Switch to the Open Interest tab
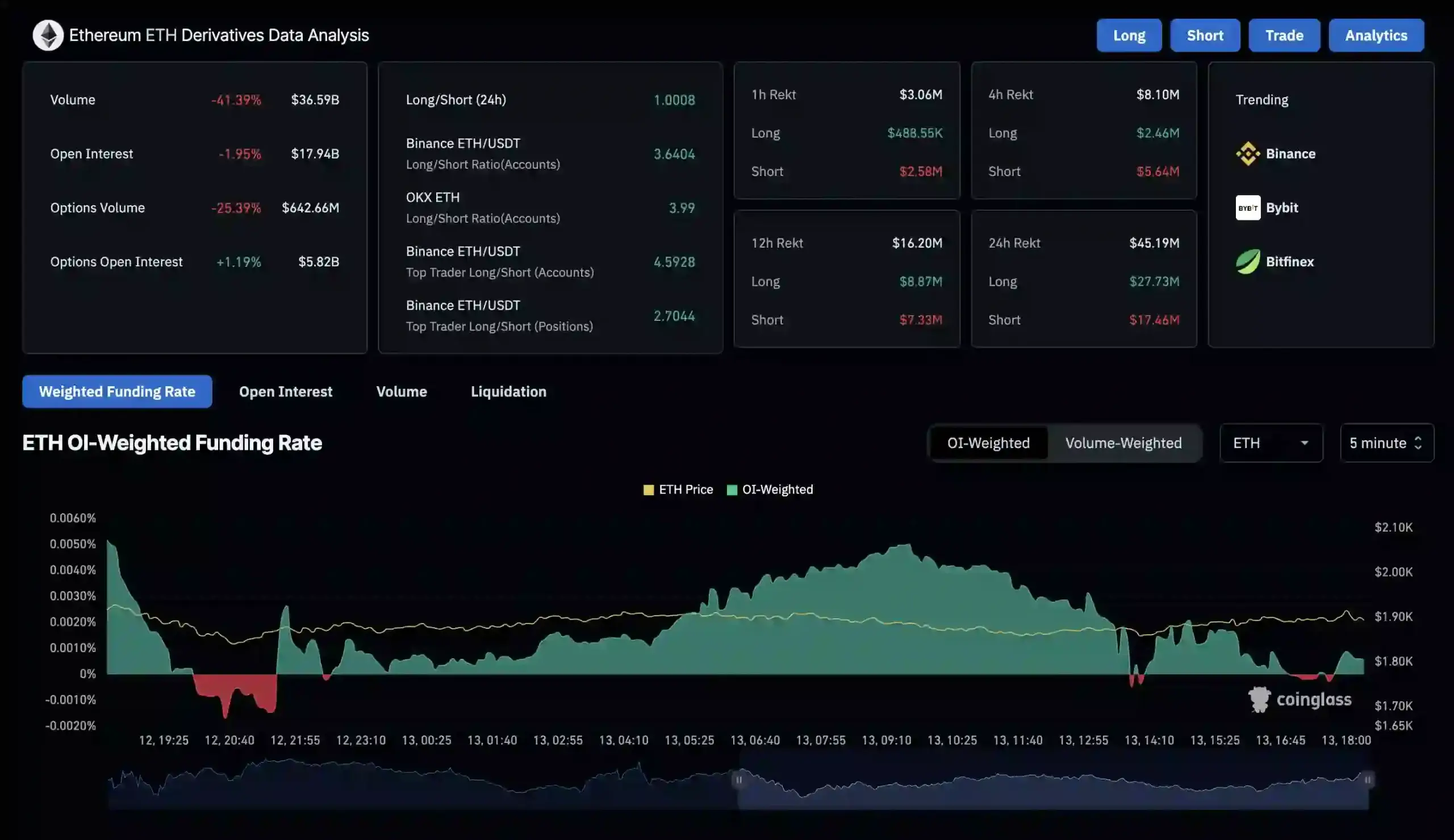Image resolution: width=1454 pixels, height=840 pixels. (x=285, y=391)
